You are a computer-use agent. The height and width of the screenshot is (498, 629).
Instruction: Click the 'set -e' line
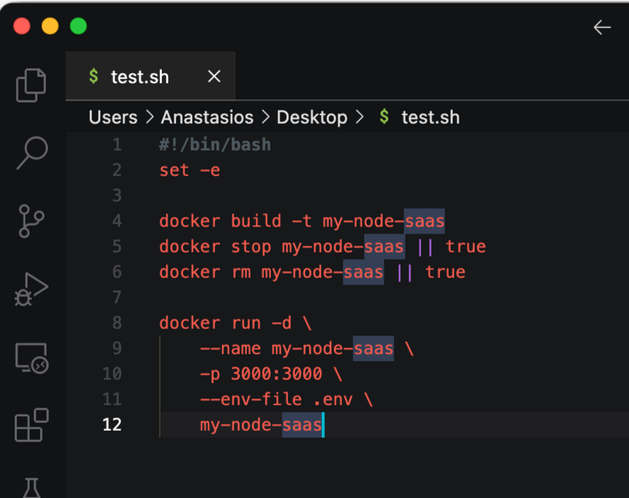(190, 170)
